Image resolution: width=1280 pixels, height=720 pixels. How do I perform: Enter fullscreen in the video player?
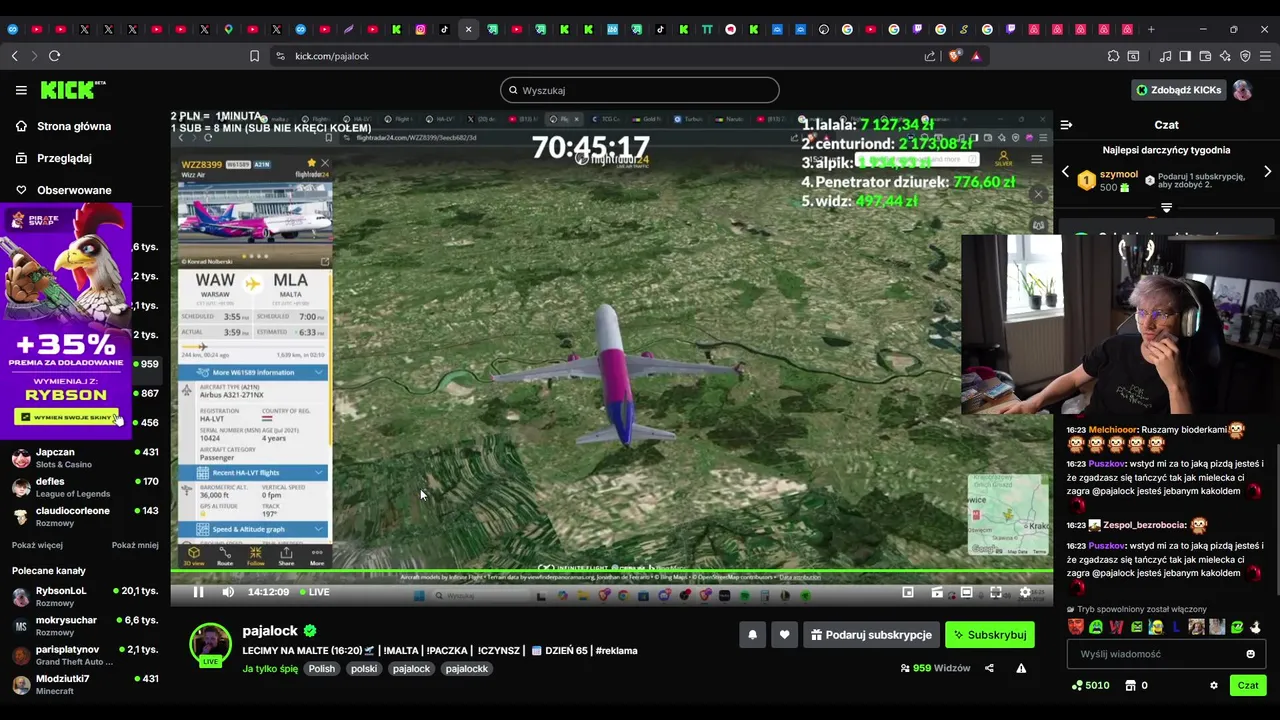click(x=996, y=592)
